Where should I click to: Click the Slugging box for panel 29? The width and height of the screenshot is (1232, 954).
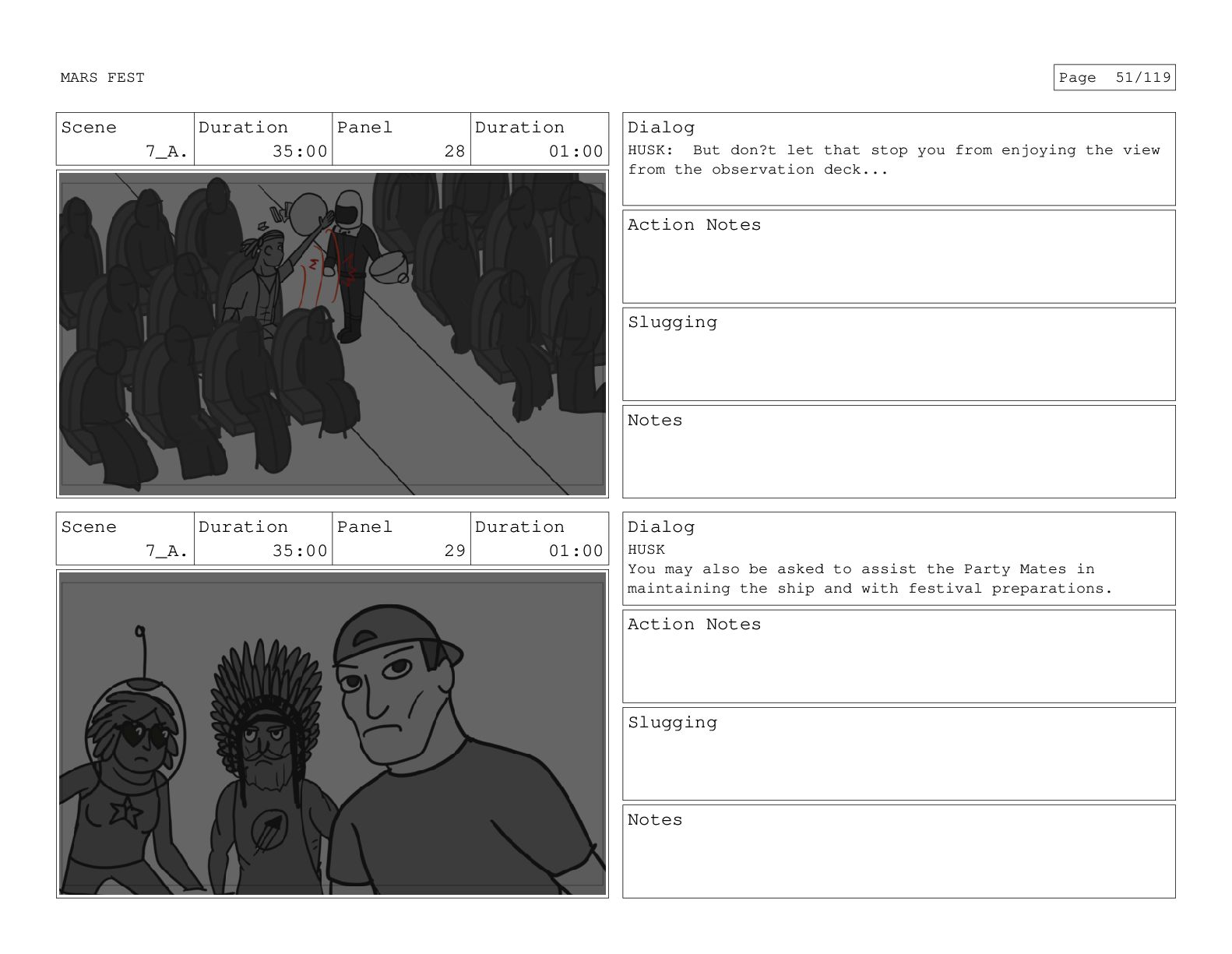899,754
